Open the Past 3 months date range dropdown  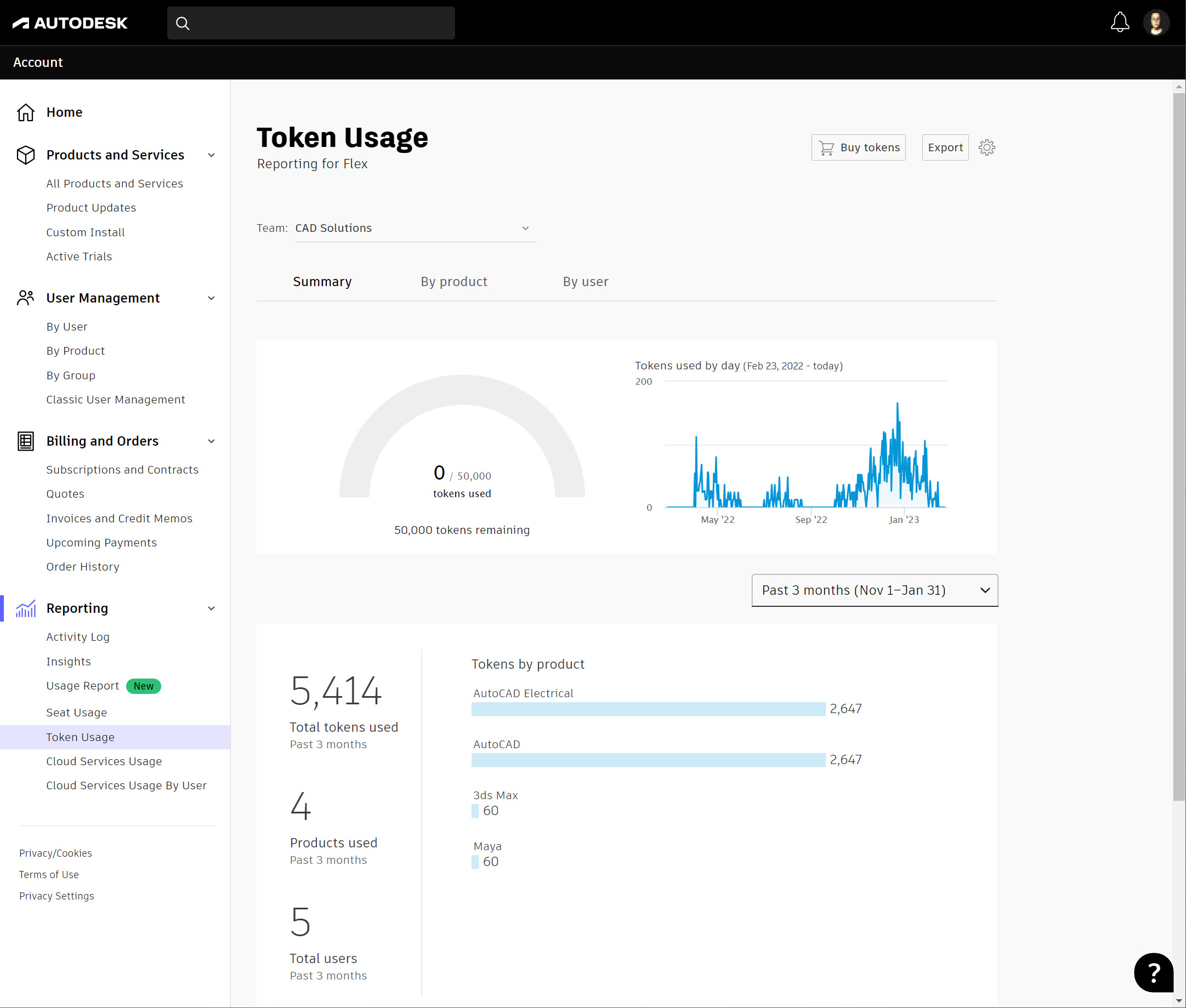875,590
